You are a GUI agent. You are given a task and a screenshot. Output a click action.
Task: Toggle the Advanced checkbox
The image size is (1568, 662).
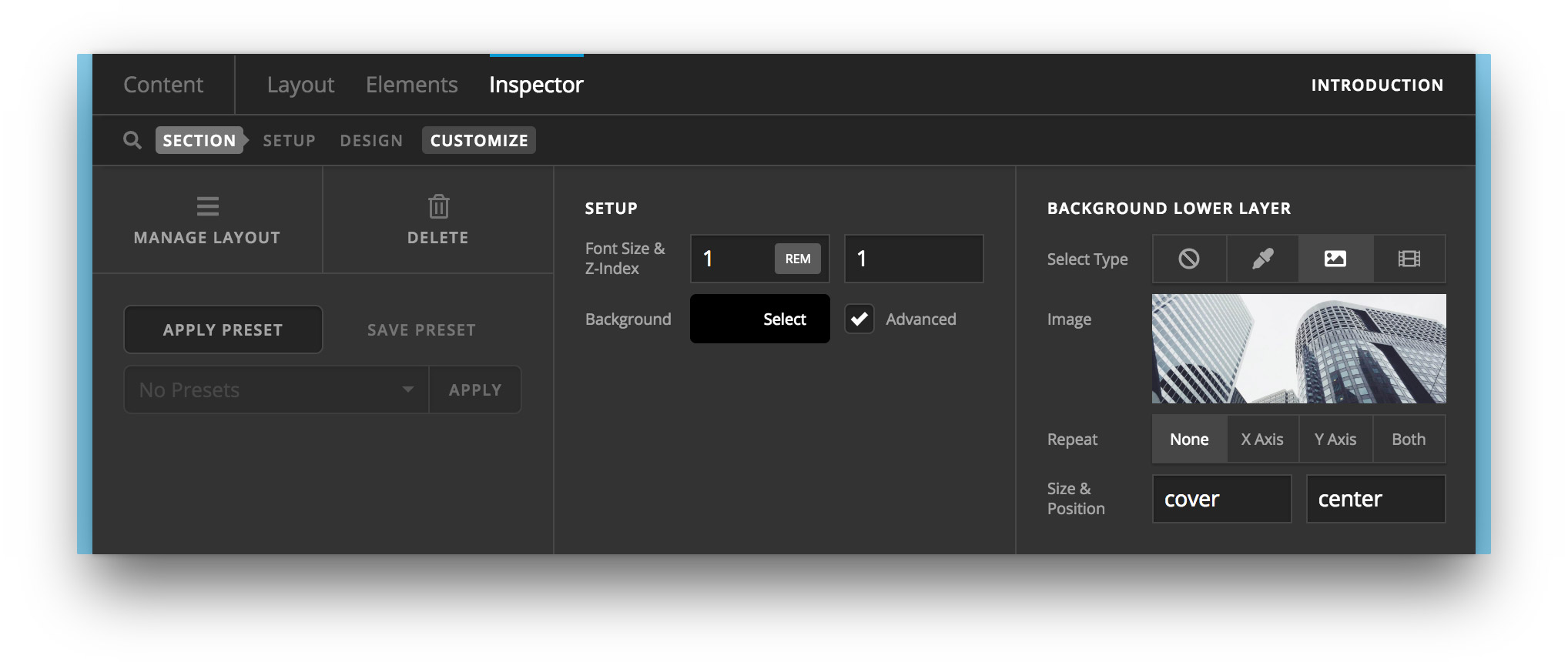click(859, 319)
